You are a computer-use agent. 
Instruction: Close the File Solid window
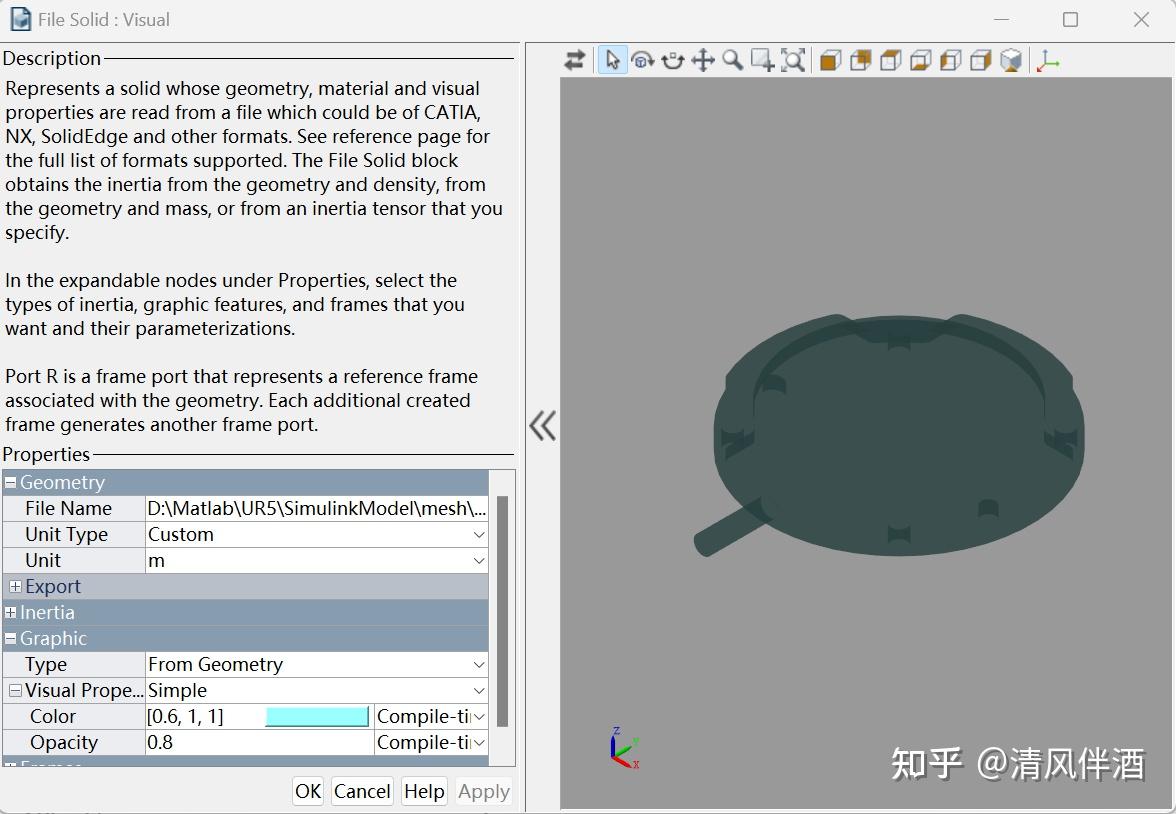tap(1141, 20)
